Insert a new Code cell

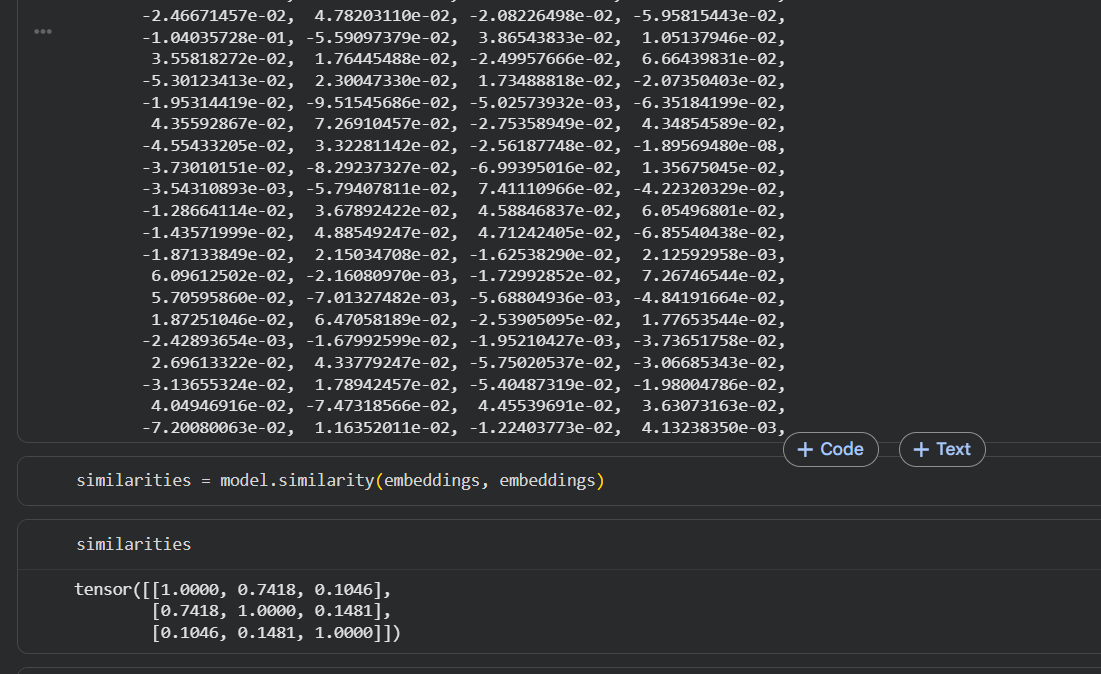[831, 449]
